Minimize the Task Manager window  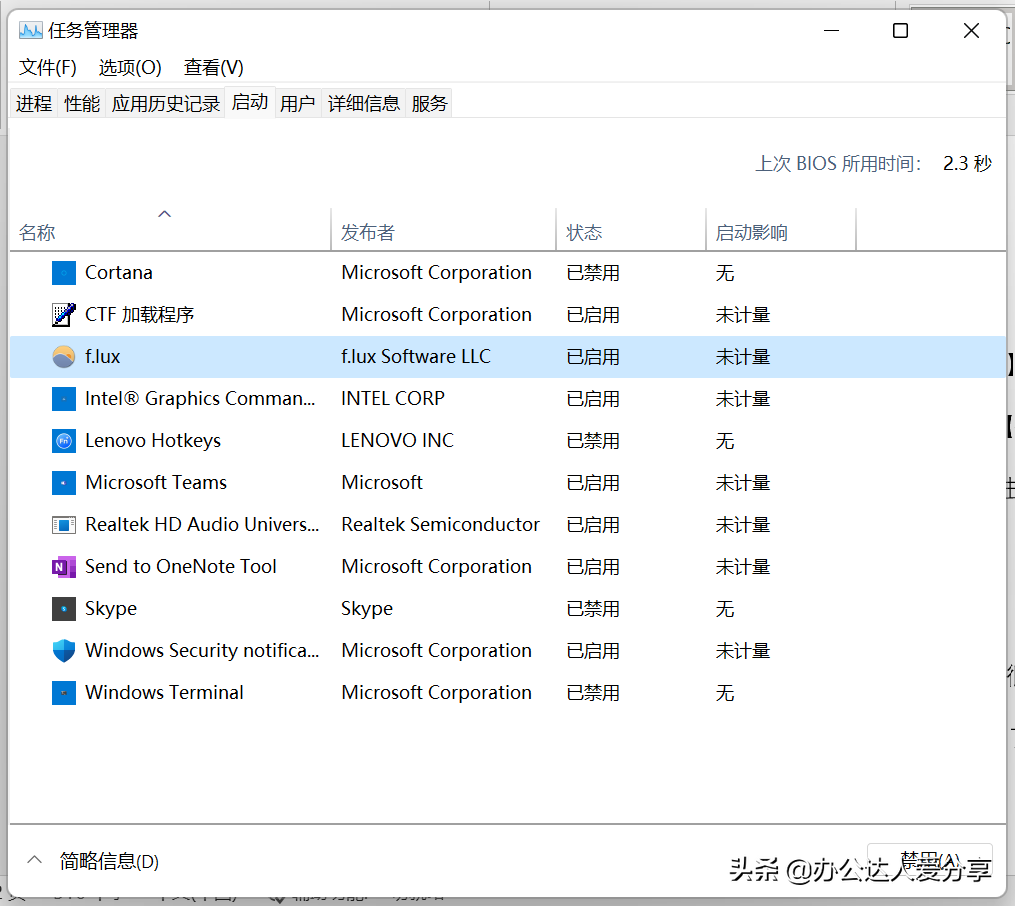pyautogui.click(x=831, y=30)
